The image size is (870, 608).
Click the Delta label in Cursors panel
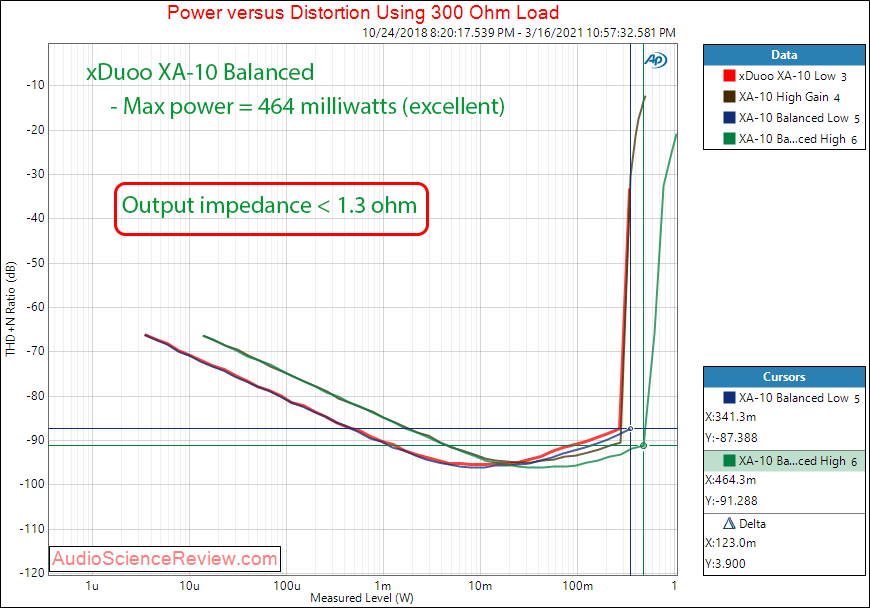pyautogui.click(x=752, y=524)
